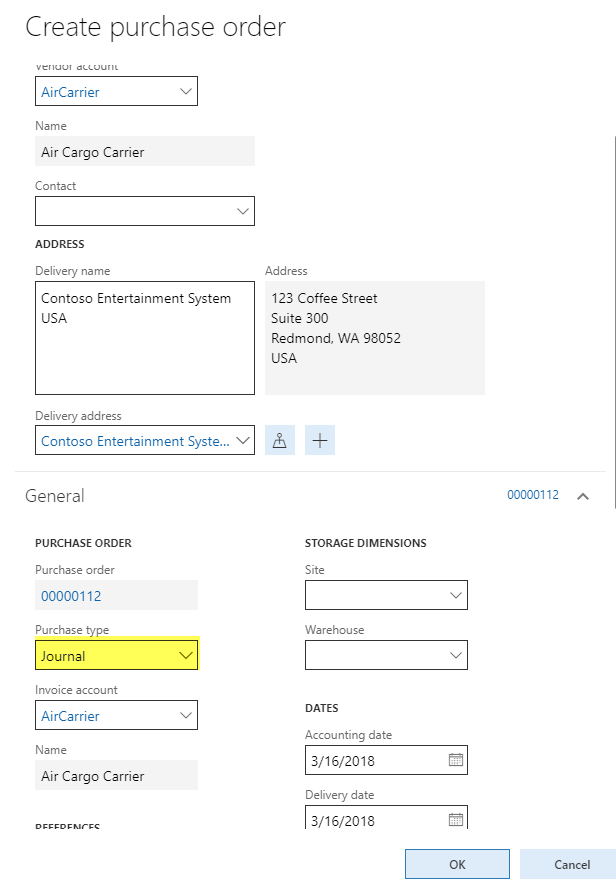Open the Purchase type Journal dropdown
616x891 pixels.
(185, 656)
